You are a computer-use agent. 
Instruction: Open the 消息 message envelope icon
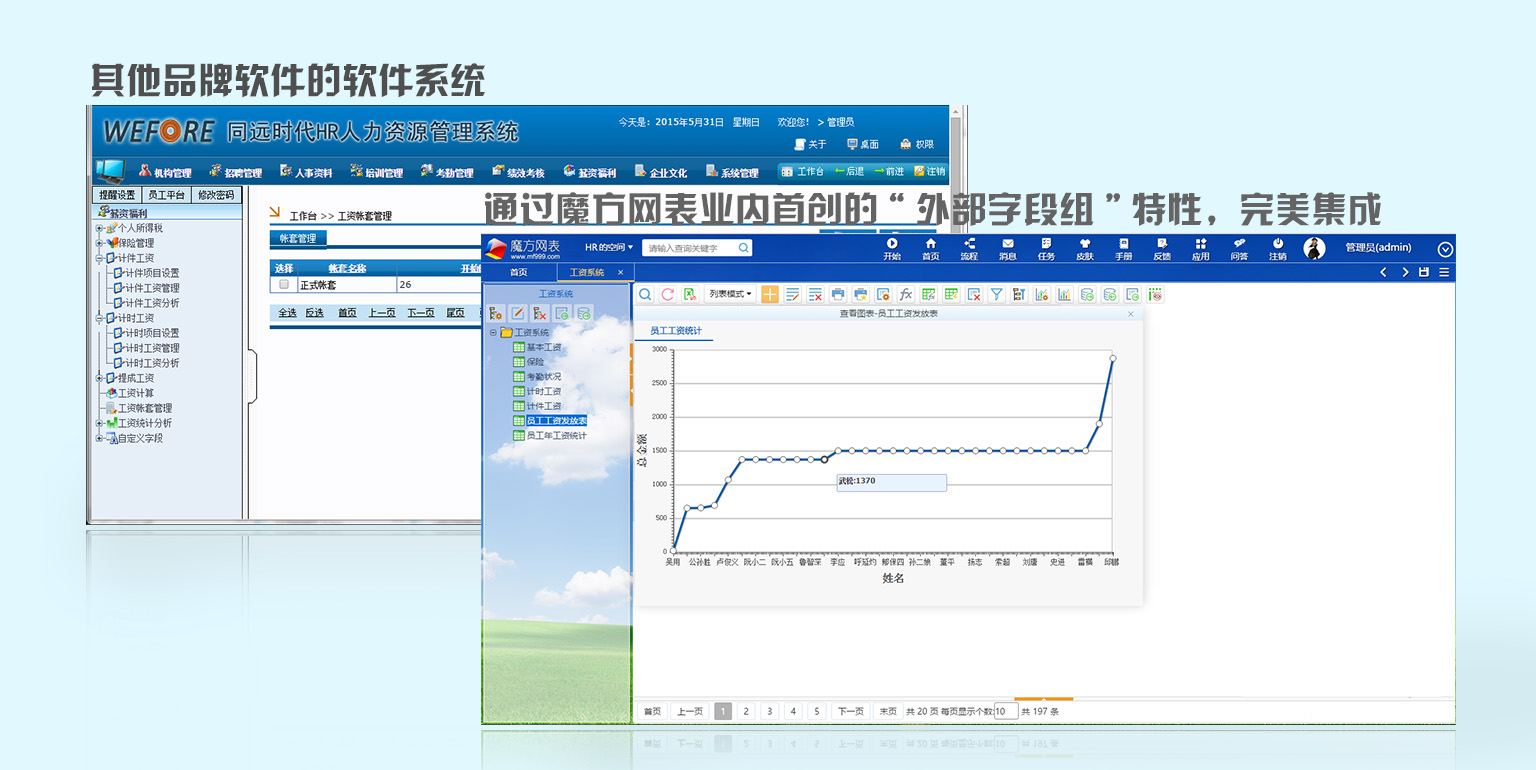[1007, 248]
